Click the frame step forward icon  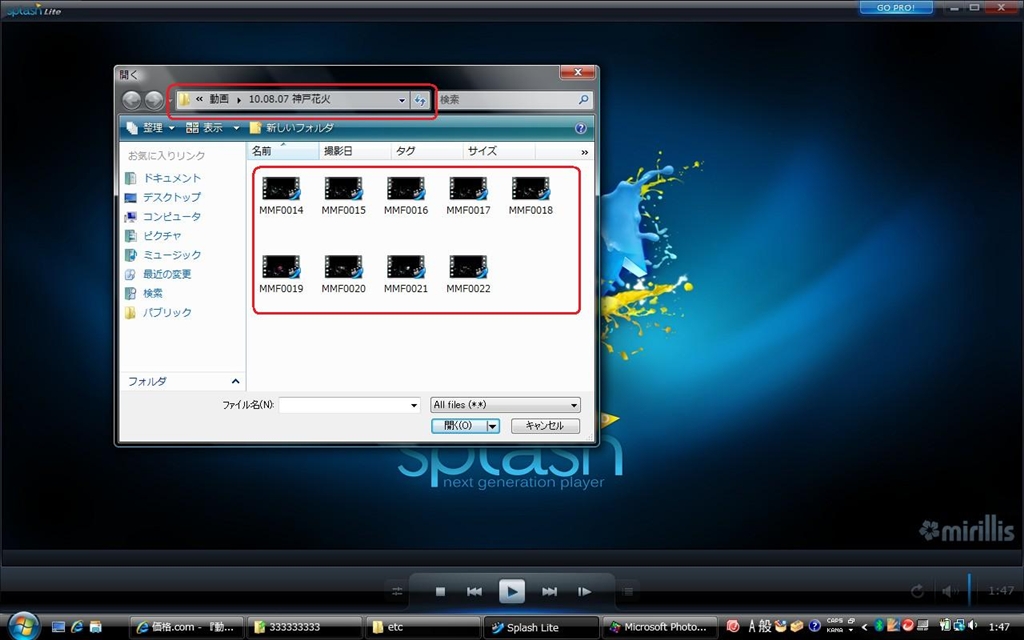pyautogui.click(x=584, y=591)
